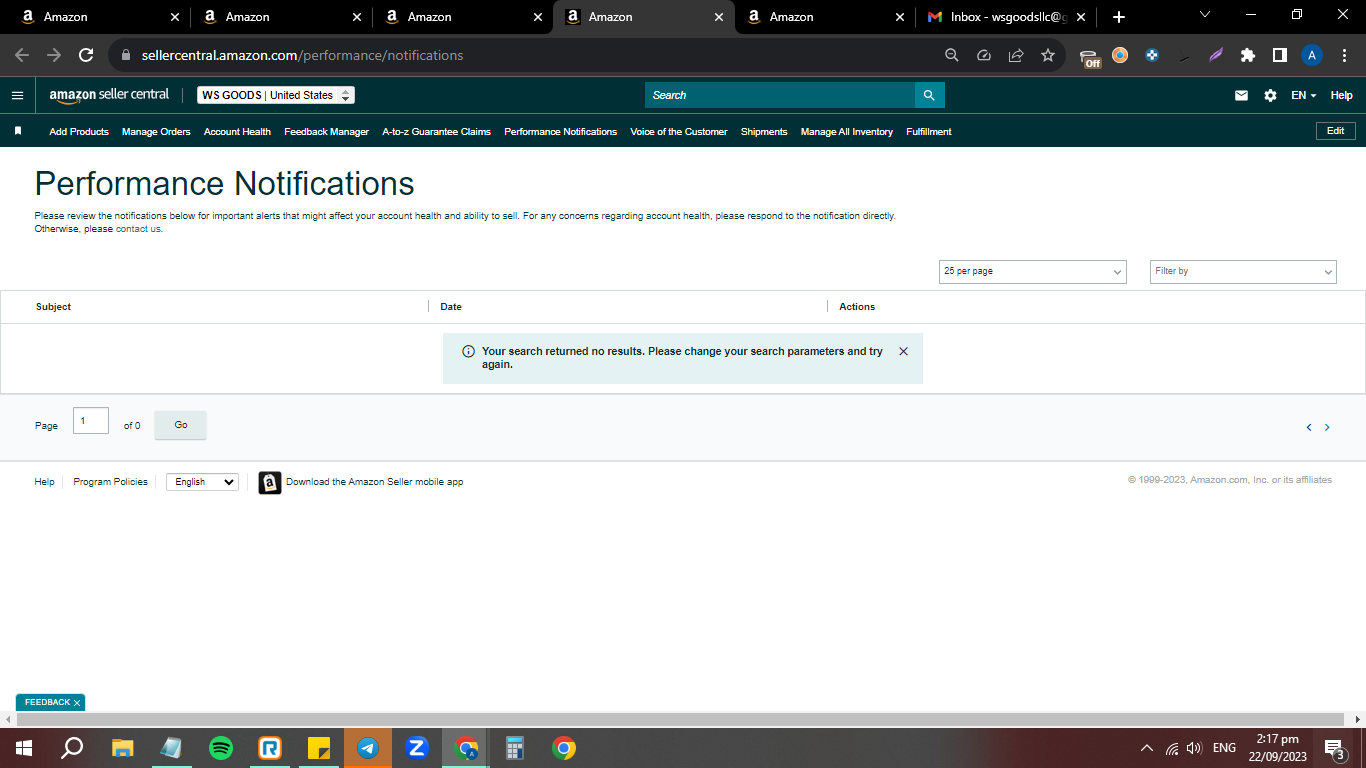Switch to the Gmail Inbox tab
Image resolution: width=1366 pixels, height=768 pixels.
pyautogui.click(x=1007, y=17)
